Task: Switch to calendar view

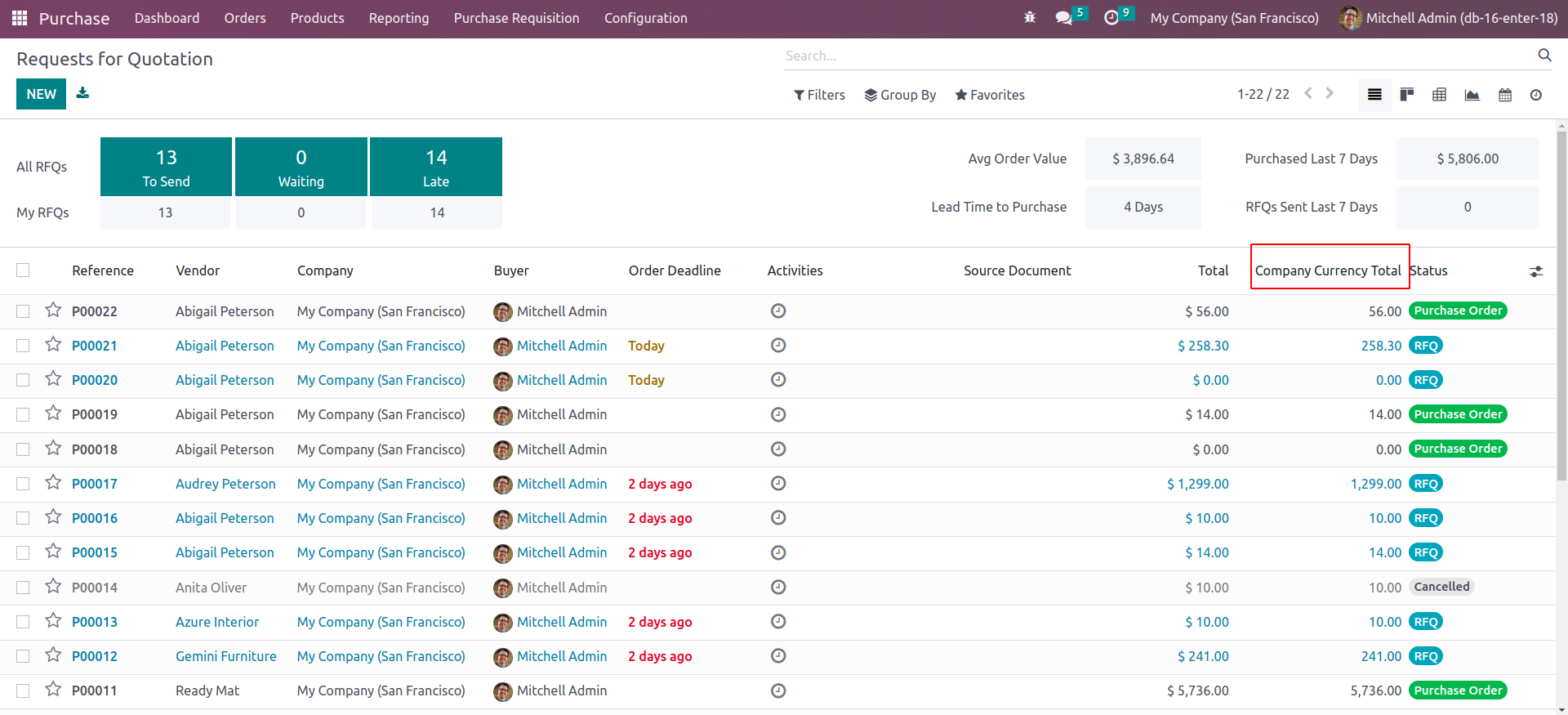Action: [1505, 95]
